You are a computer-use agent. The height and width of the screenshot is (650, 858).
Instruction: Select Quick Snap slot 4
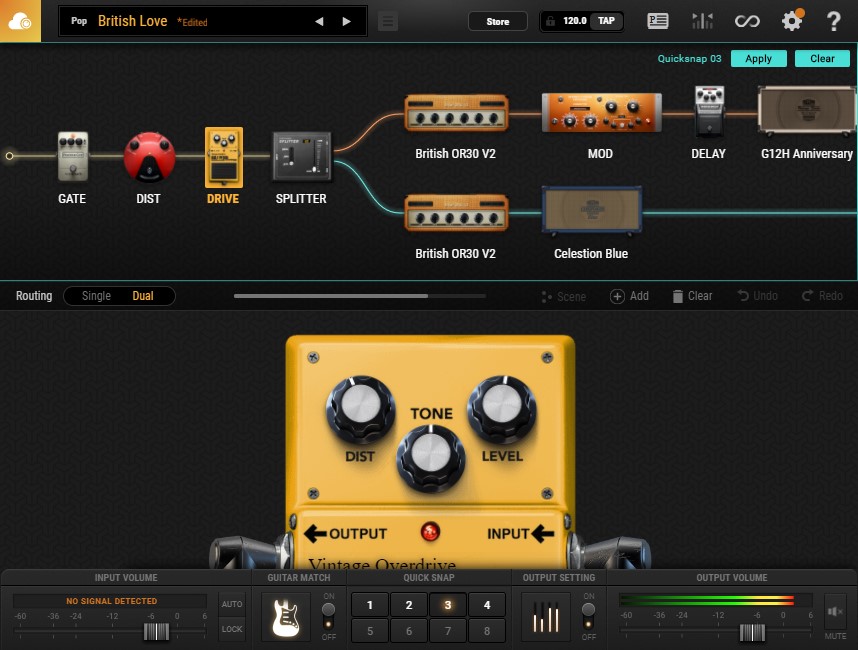[x=487, y=605]
